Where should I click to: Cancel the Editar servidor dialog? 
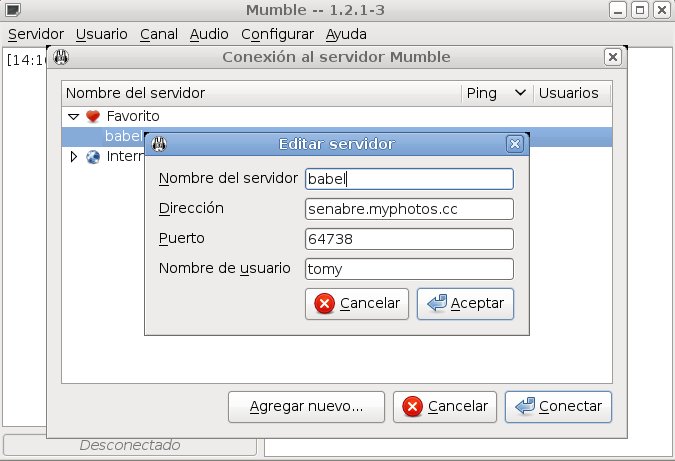click(x=357, y=303)
